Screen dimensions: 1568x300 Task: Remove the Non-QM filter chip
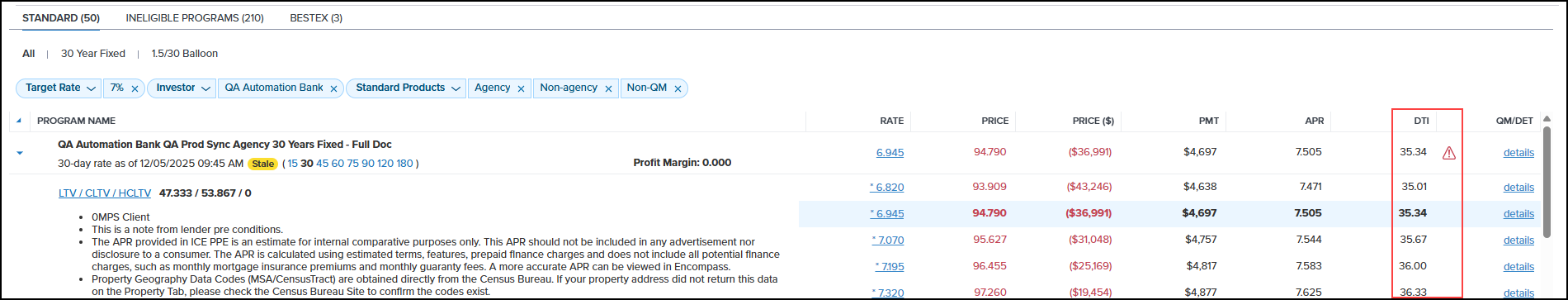[678, 88]
